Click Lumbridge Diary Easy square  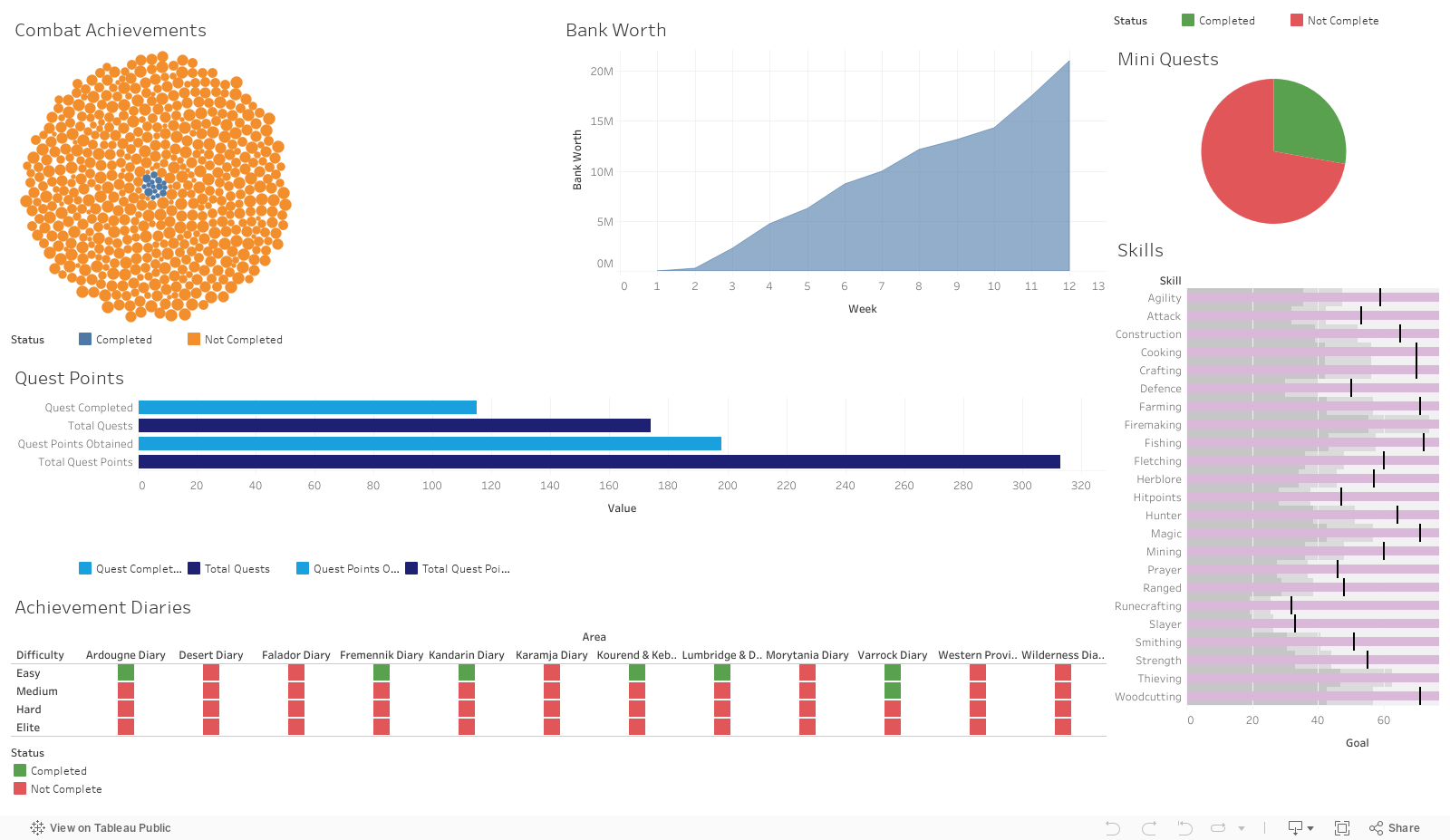(x=722, y=672)
